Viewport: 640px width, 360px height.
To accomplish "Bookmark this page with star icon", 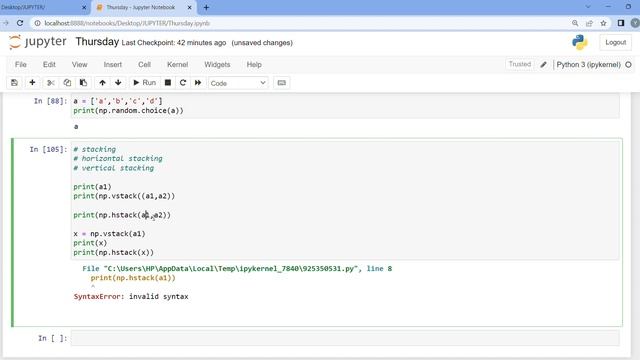I will (x=603, y=23).
